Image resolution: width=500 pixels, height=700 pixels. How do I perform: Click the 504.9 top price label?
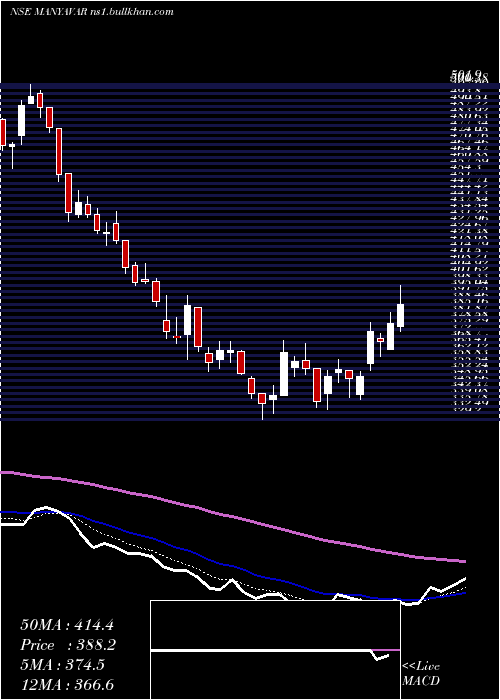click(x=465, y=75)
